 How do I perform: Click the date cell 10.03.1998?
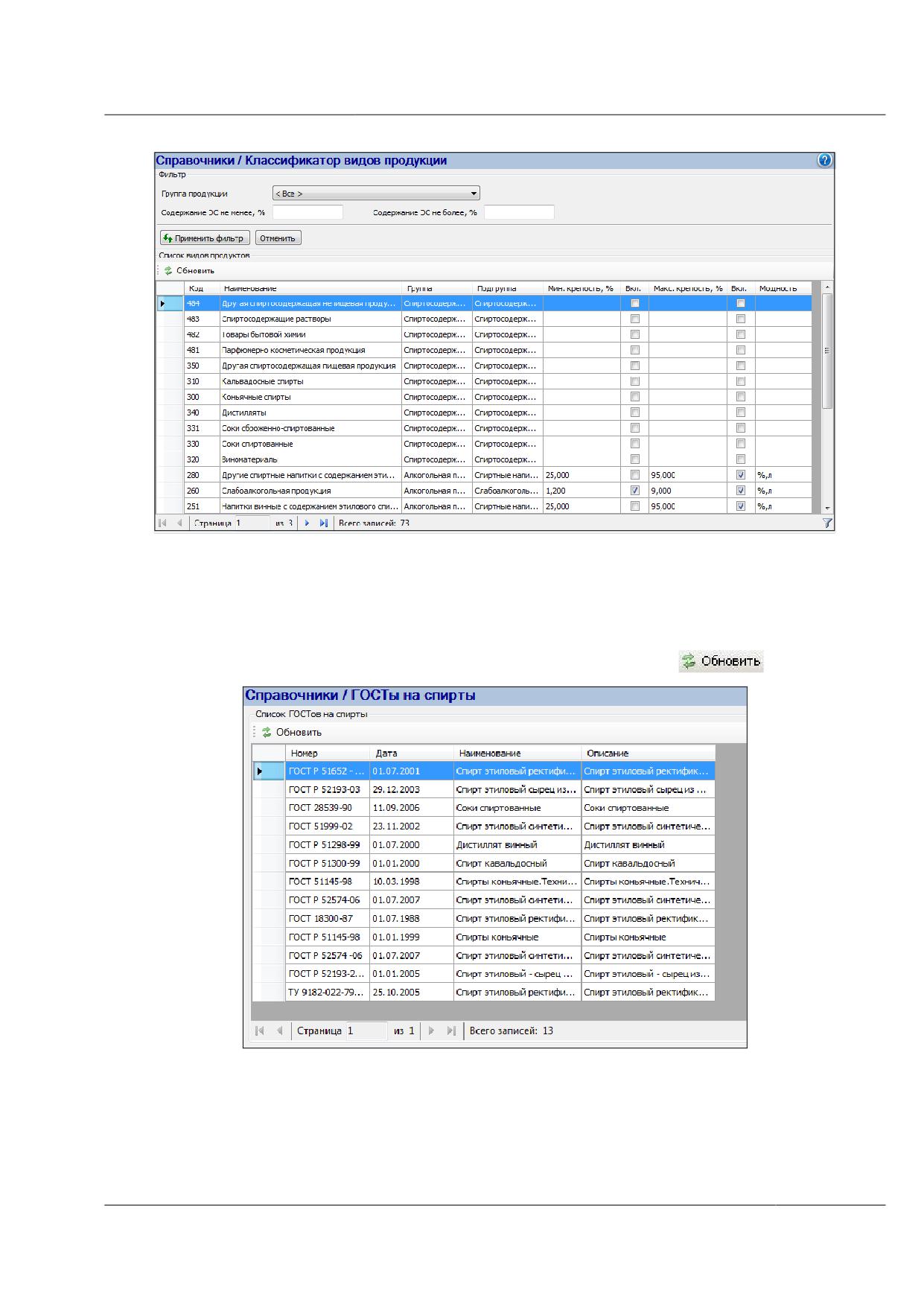pyautogui.click(x=412, y=881)
